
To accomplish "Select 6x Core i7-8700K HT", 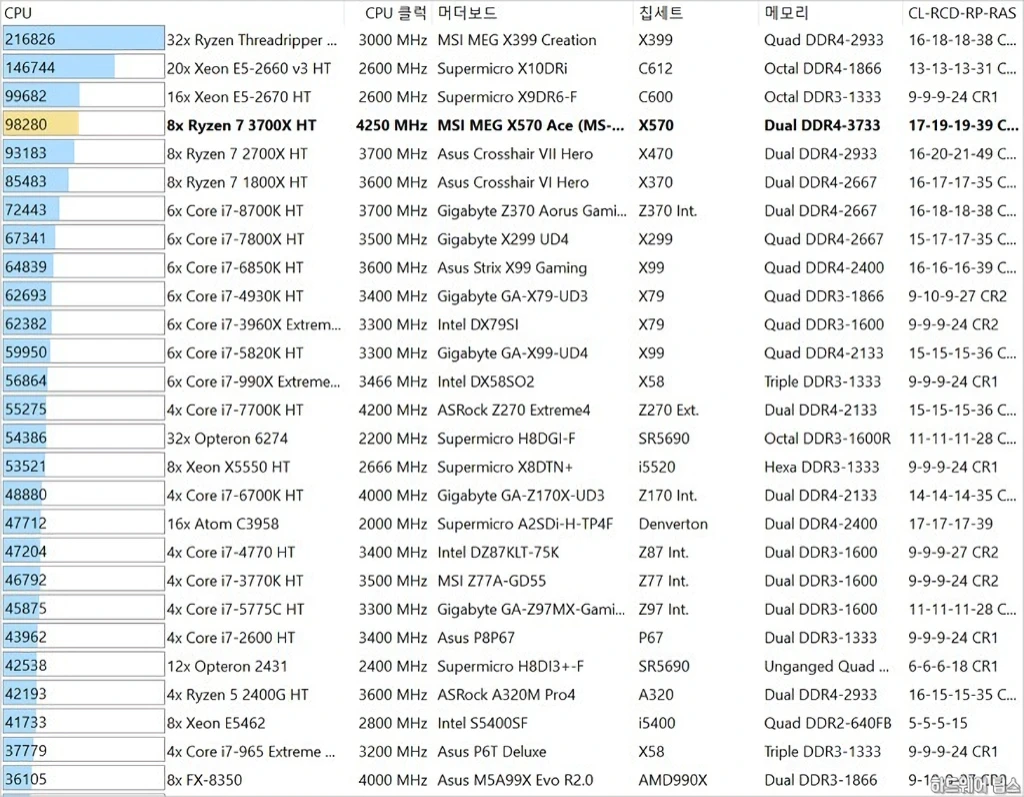I will (x=235, y=211).
